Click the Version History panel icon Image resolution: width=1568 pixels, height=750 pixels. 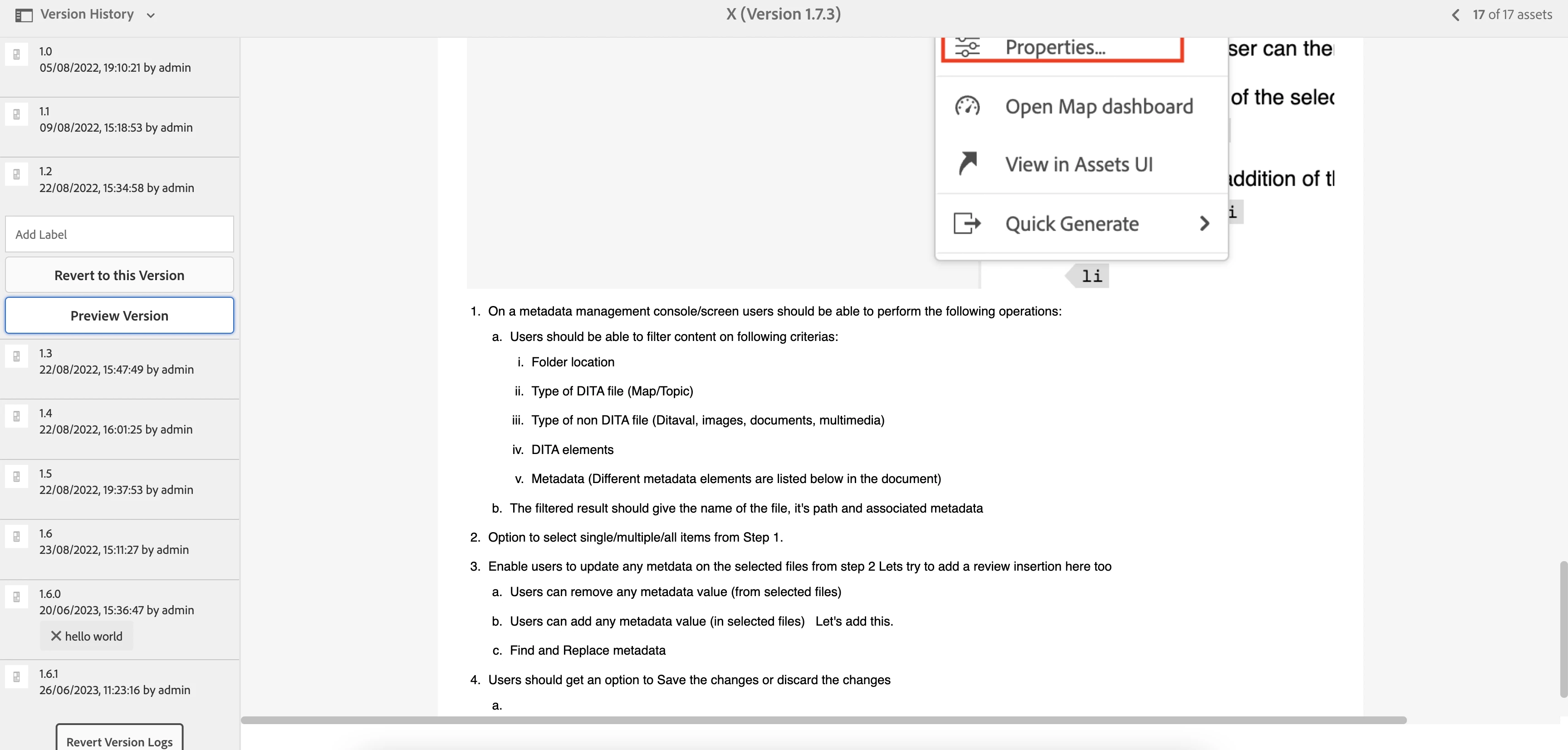click(23, 15)
